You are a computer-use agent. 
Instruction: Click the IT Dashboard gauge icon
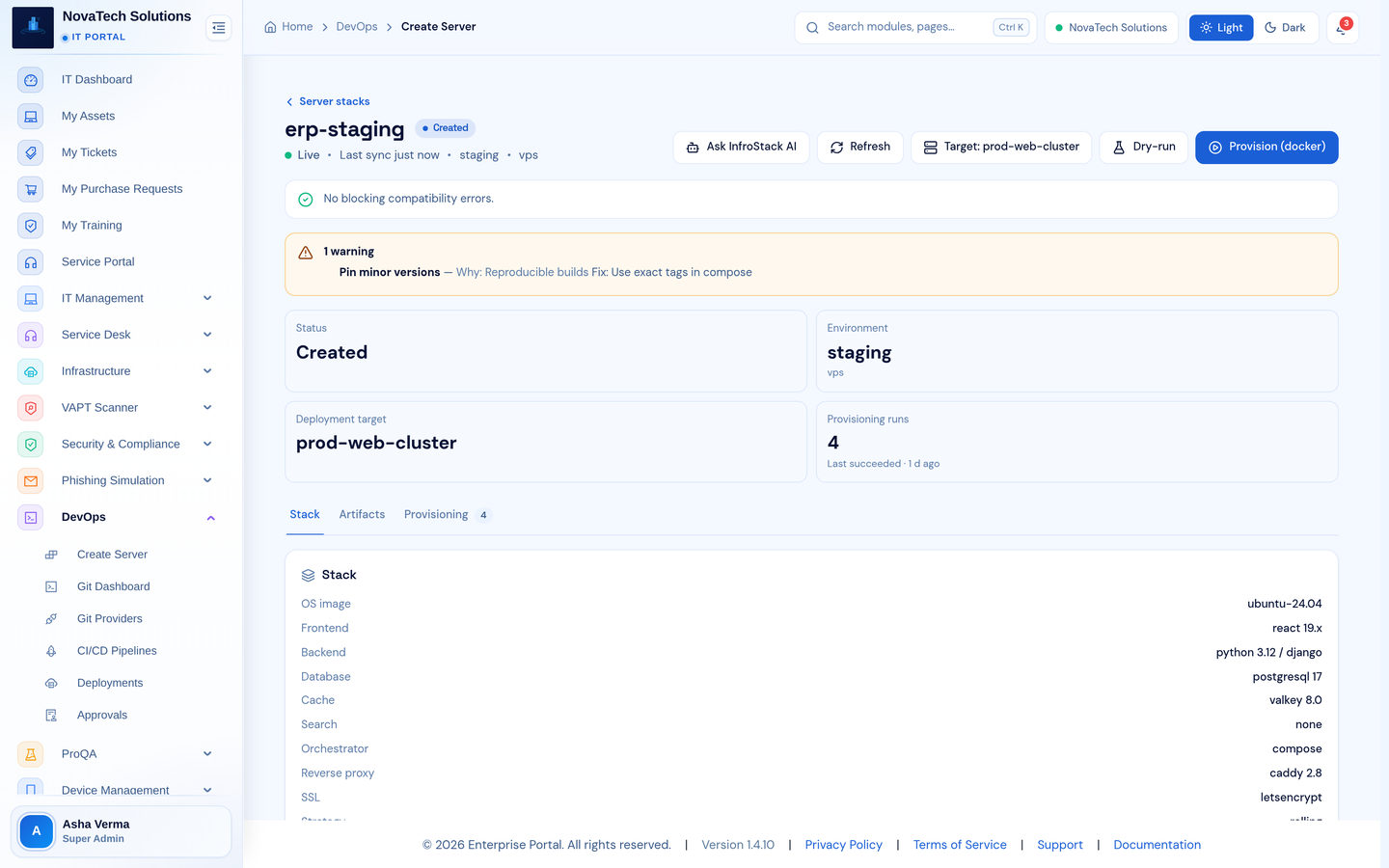pos(31,80)
